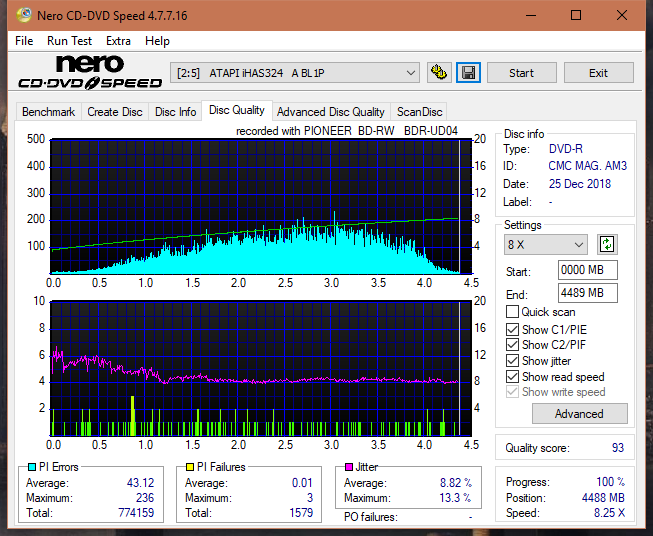The image size is (653, 536).
Task: Click the save floppy disk icon
Action: tap(468, 73)
